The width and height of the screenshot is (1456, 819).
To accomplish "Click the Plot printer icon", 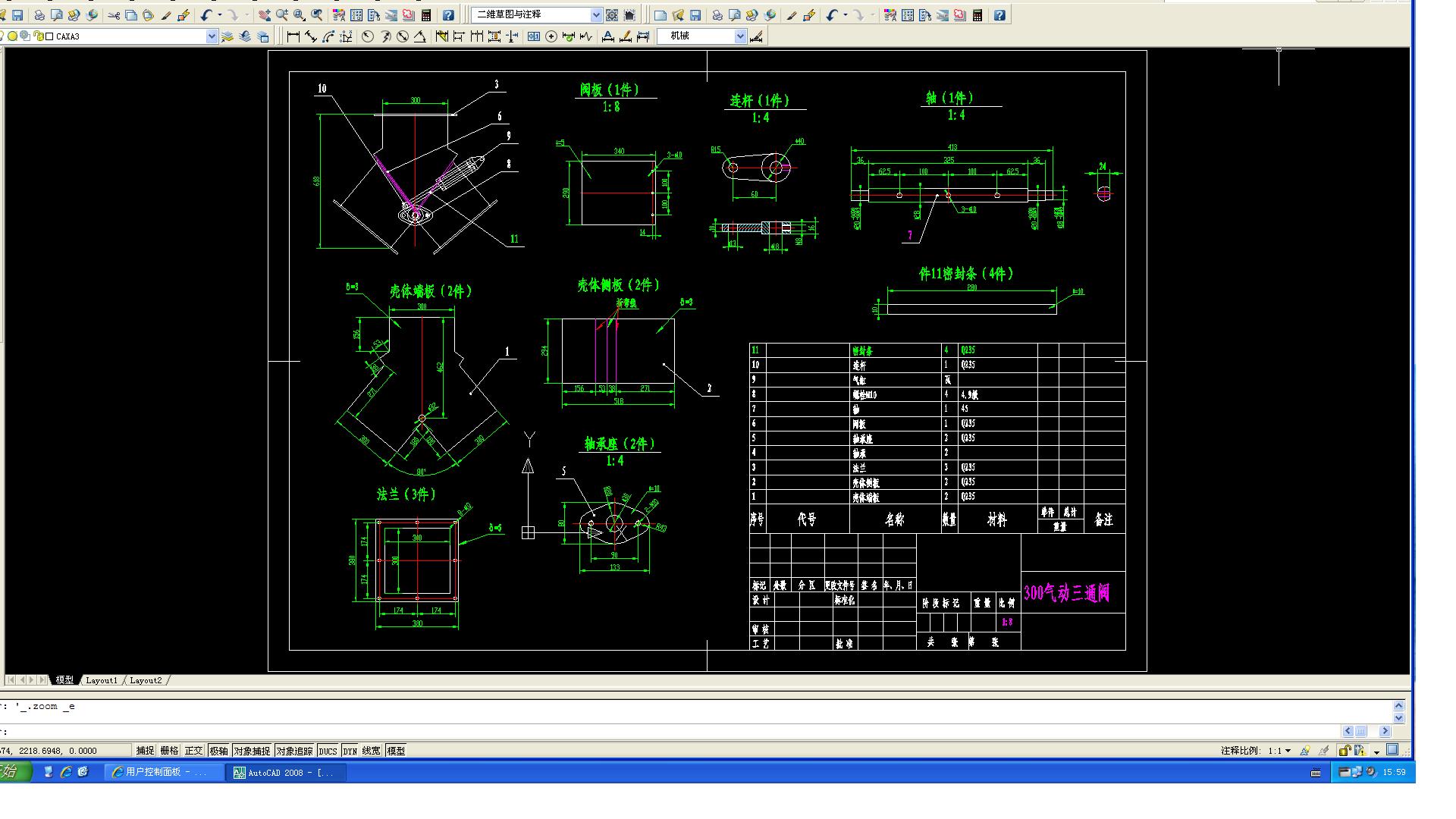I will pos(39,14).
